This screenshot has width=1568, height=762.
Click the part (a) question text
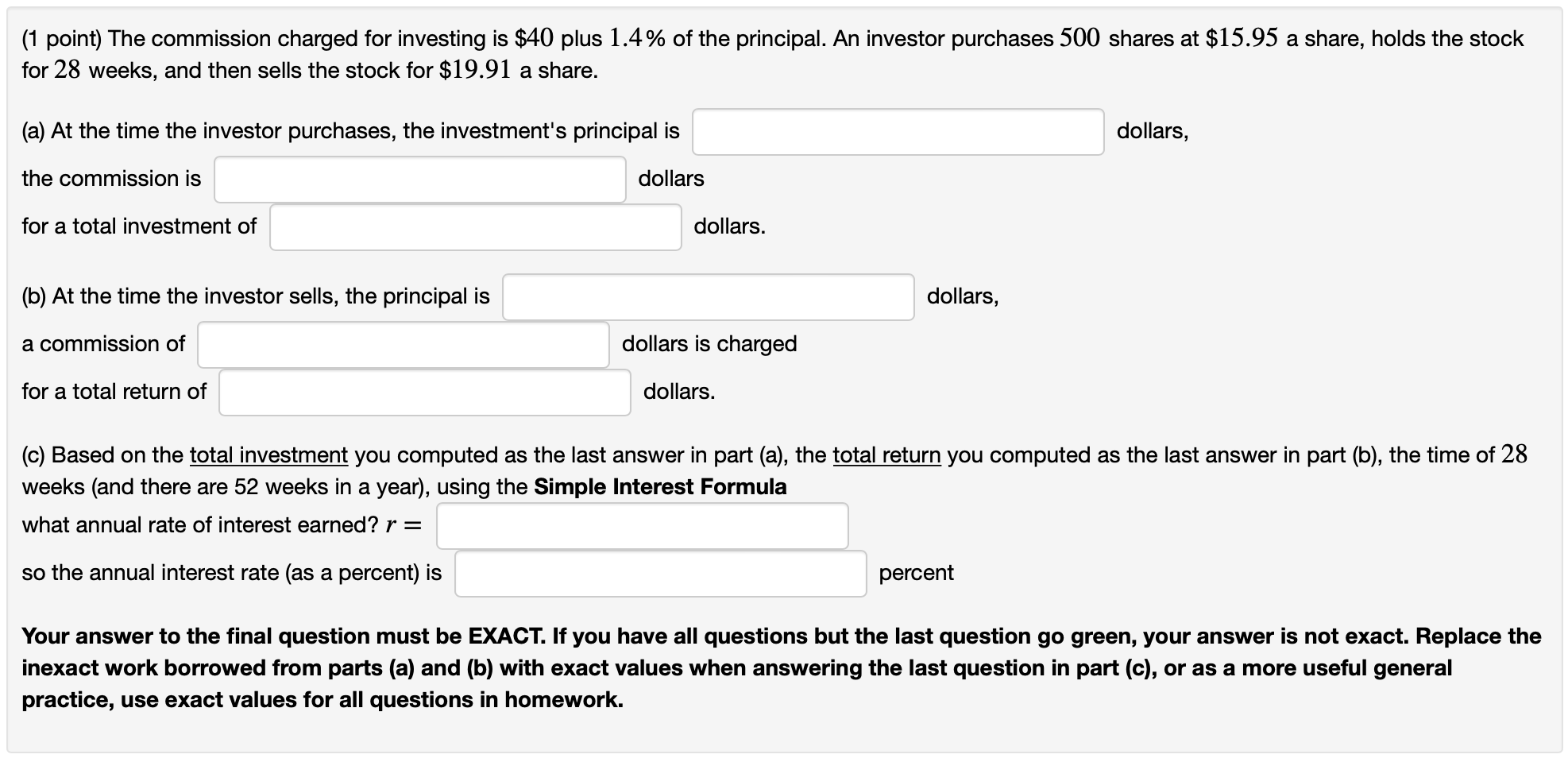tap(350, 131)
